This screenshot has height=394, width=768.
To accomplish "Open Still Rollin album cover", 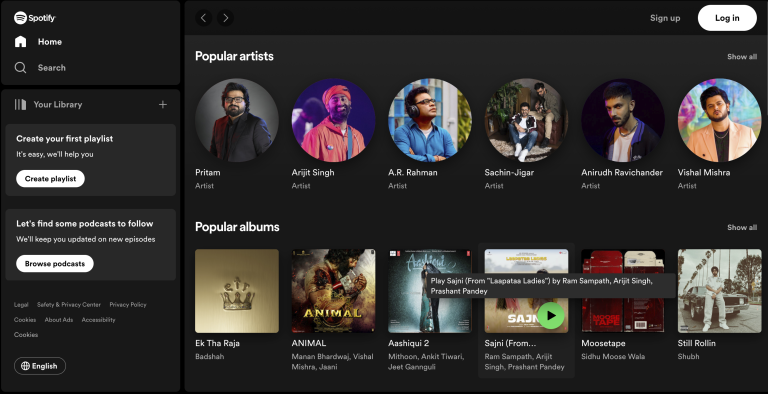I will pos(720,291).
